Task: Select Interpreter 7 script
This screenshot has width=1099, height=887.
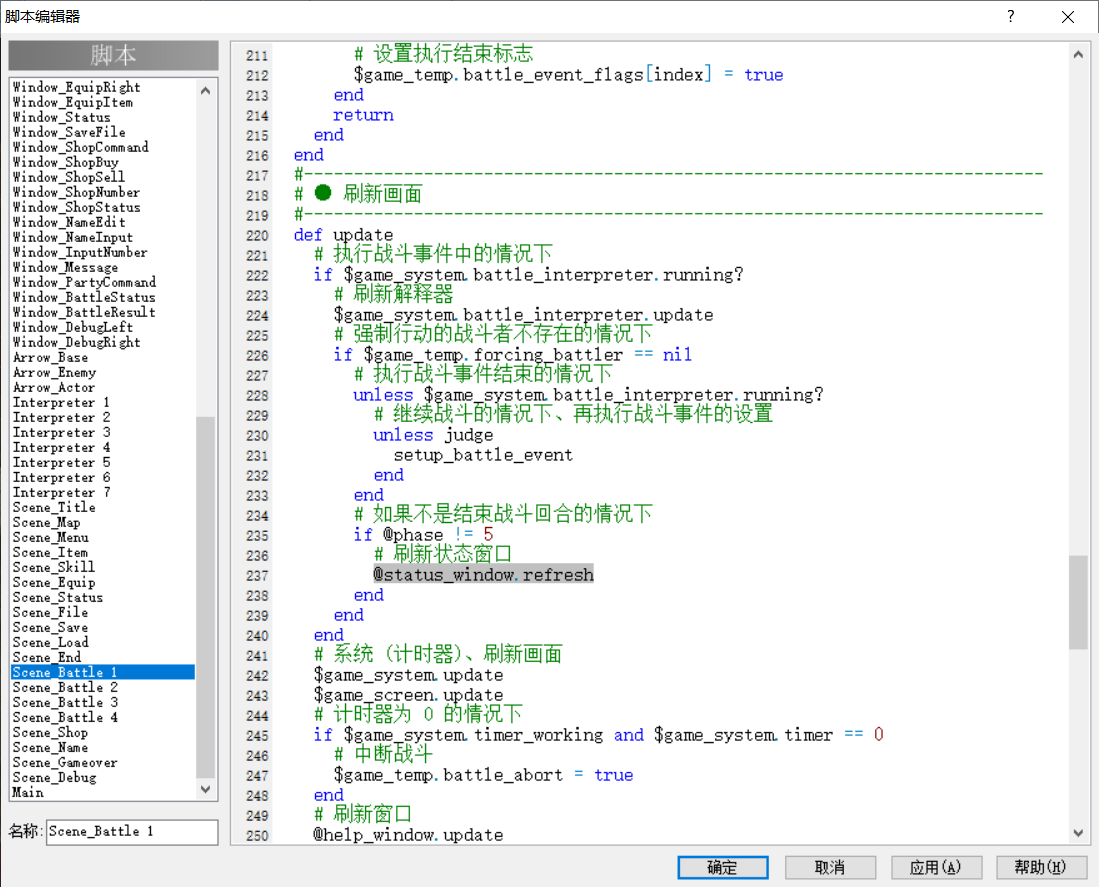Action: tap(103, 493)
